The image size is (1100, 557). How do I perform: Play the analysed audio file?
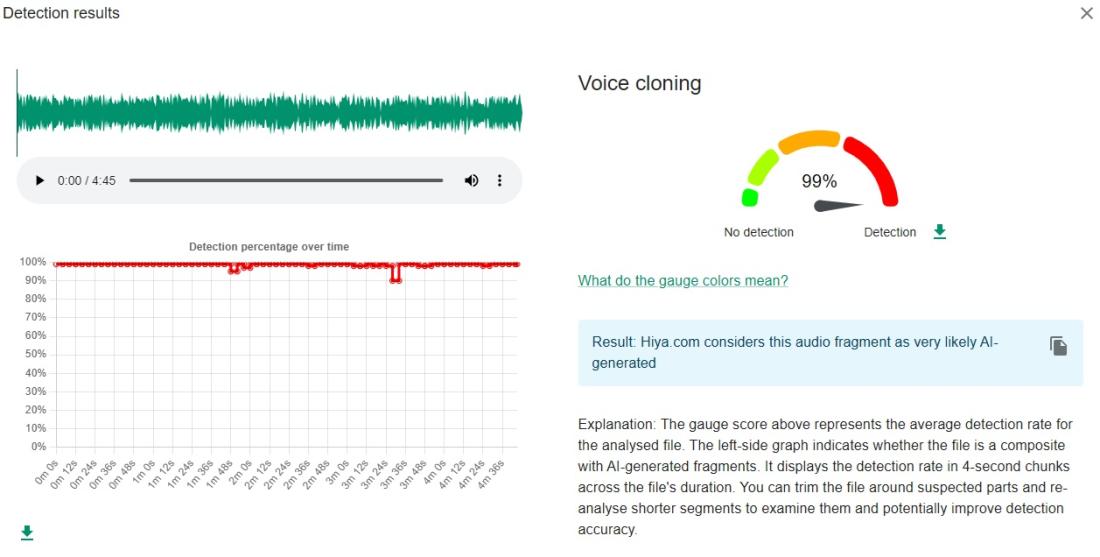[x=40, y=180]
